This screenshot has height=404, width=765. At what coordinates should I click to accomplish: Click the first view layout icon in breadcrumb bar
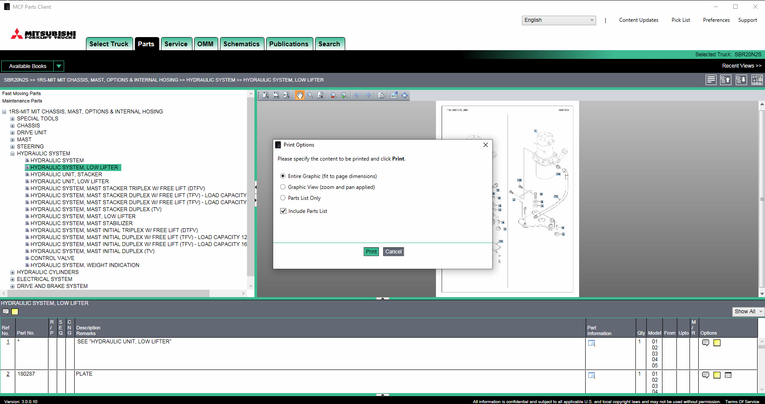[x=711, y=80]
